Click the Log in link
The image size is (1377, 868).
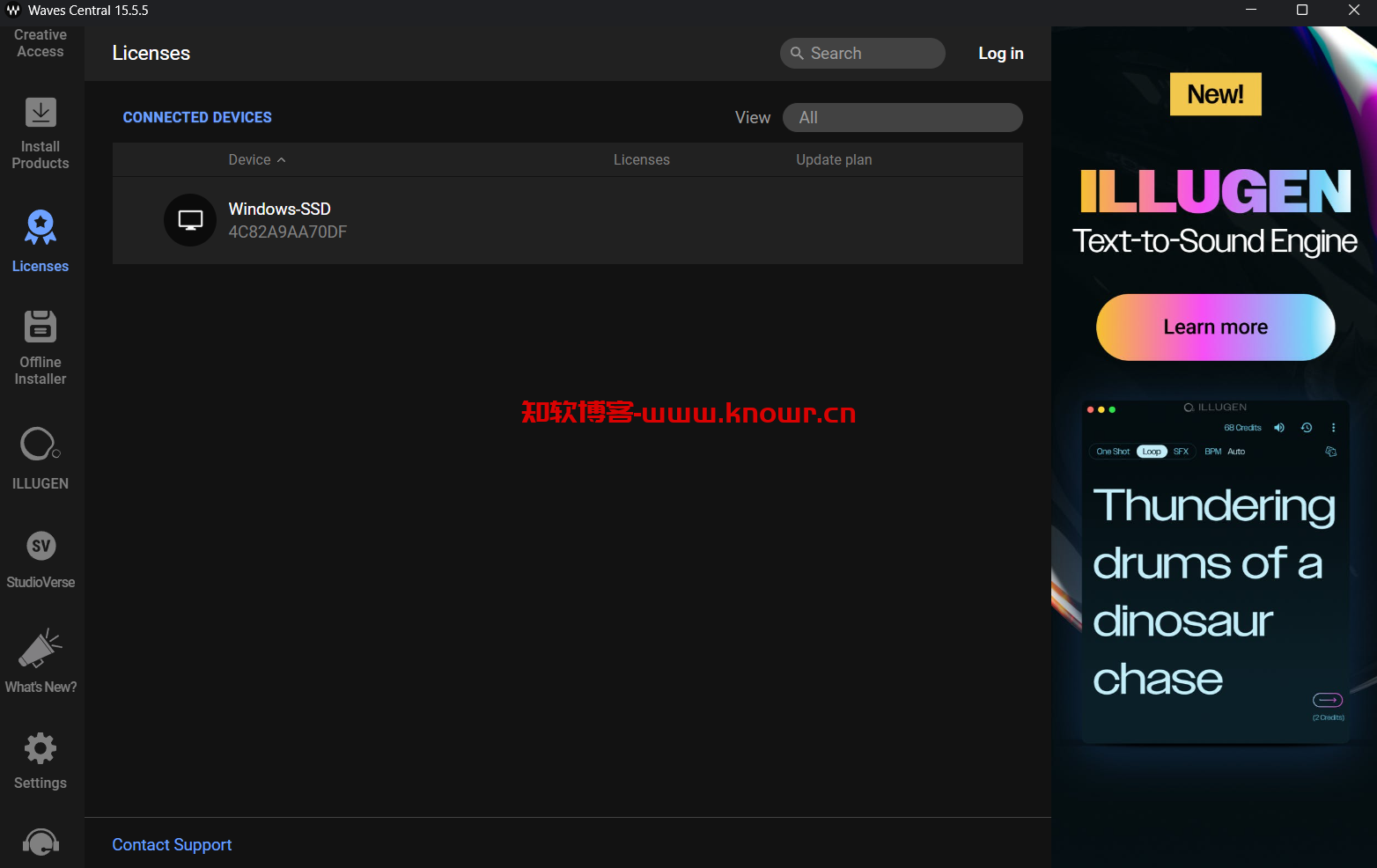click(1001, 53)
